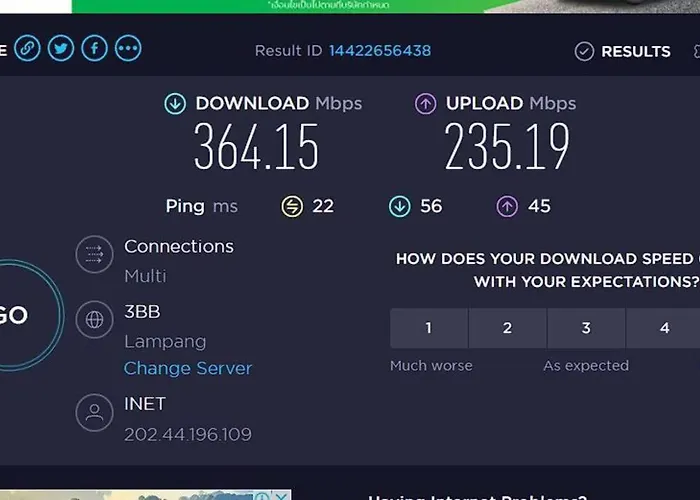Image resolution: width=700 pixels, height=500 pixels.
Task: Click Change Server link
Action: pyautogui.click(x=188, y=368)
